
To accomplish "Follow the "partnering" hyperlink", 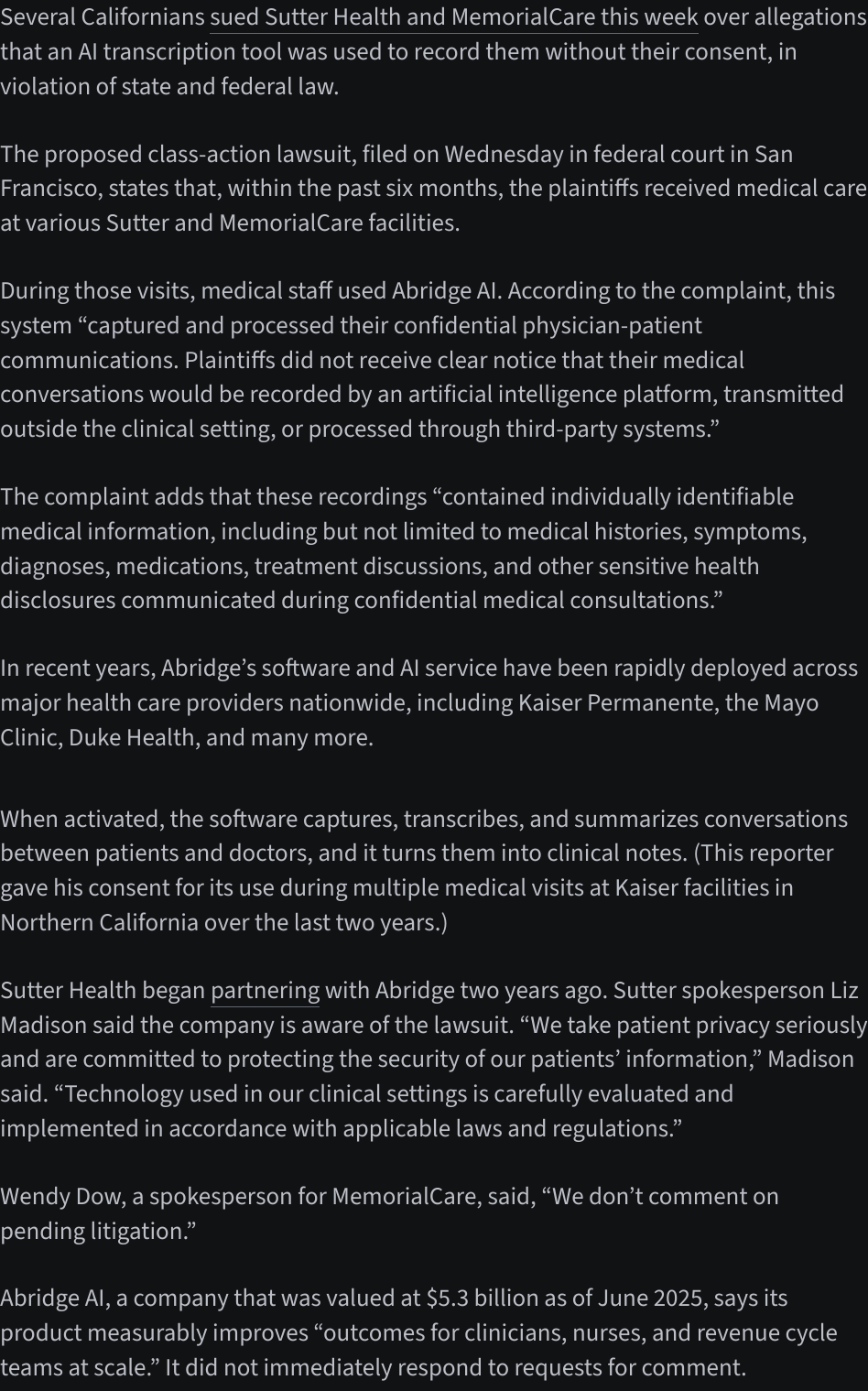I will tap(265, 991).
